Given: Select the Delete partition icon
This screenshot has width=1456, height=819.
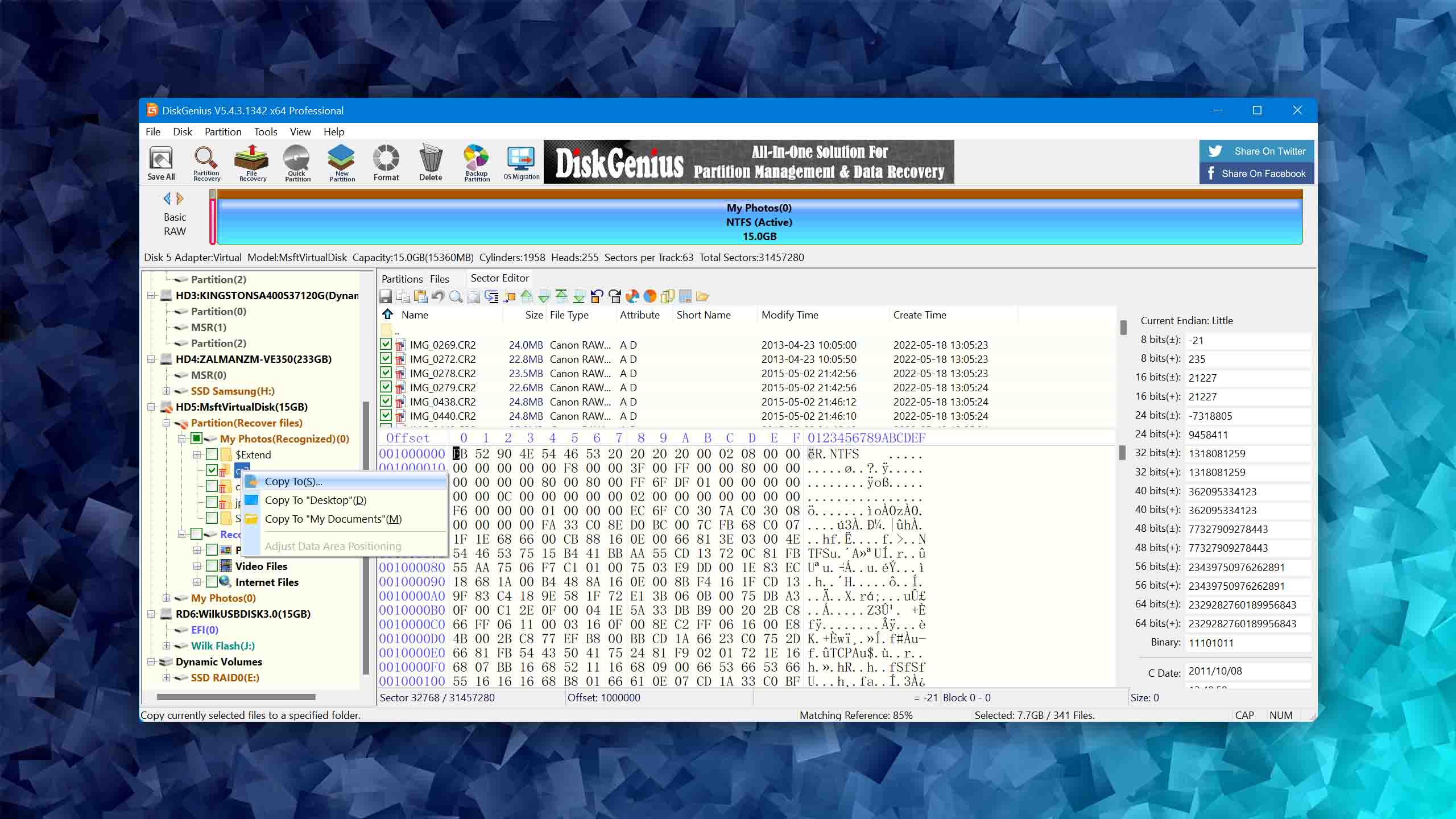Looking at the screenshot, I should pyautogui.click(x=430, y=161).
